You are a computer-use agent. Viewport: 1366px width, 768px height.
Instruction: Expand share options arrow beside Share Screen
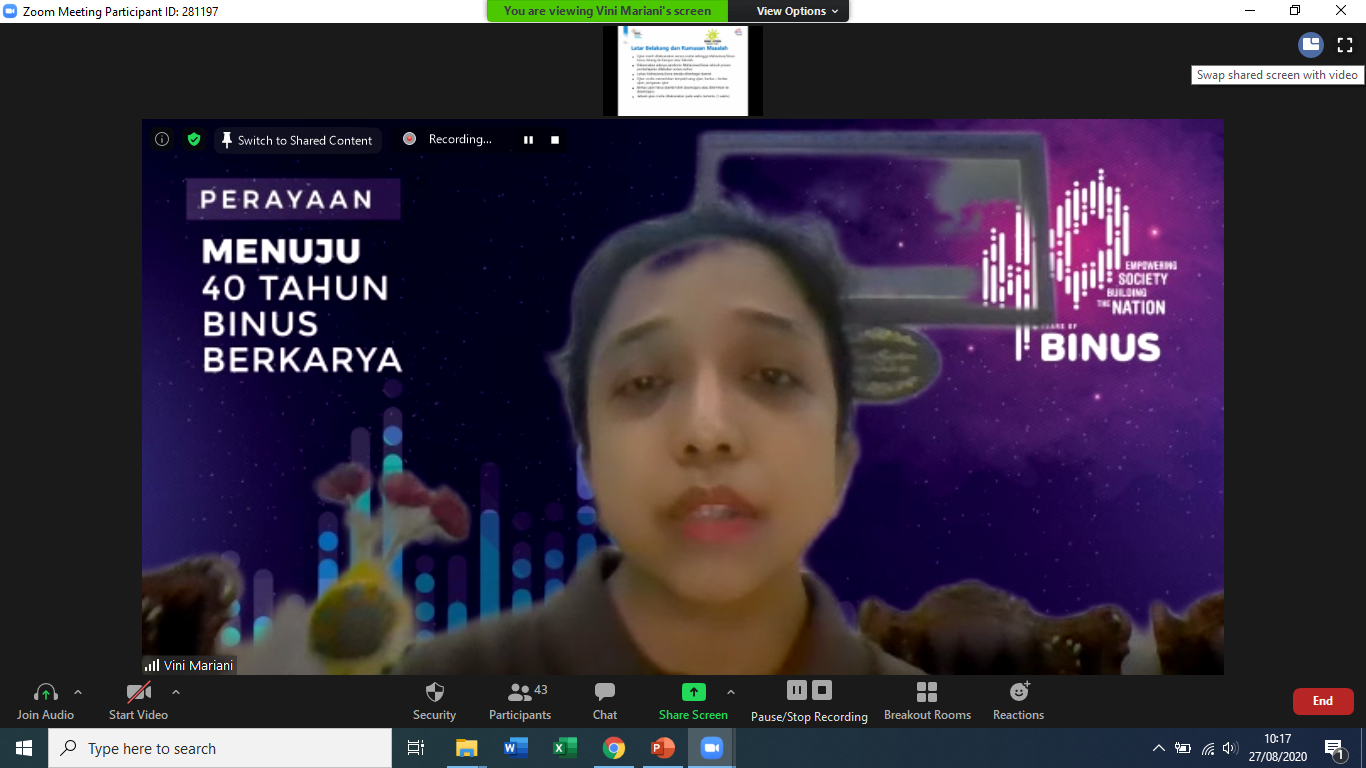(x=731, y=692)
